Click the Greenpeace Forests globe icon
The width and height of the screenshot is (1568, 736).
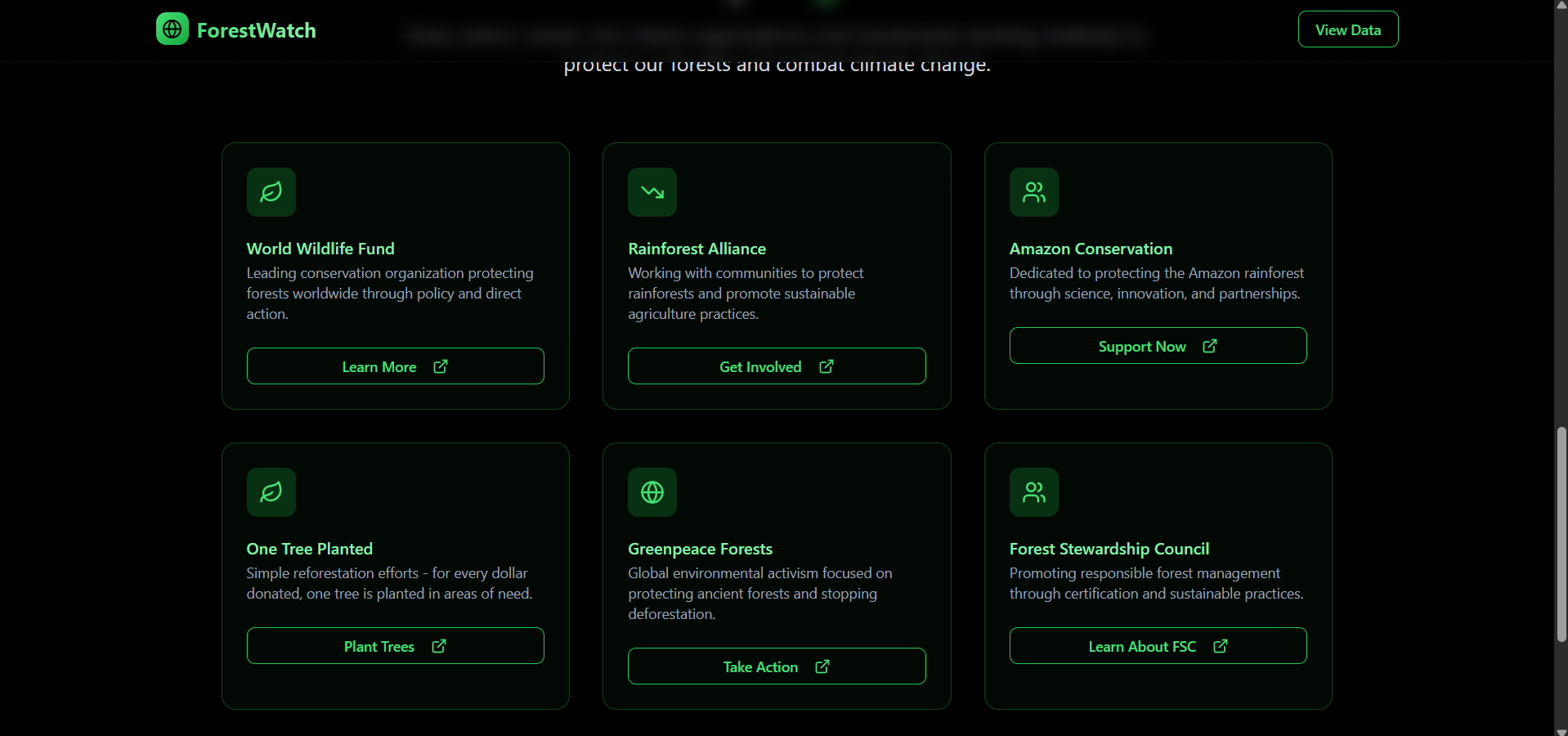[652, 492]
